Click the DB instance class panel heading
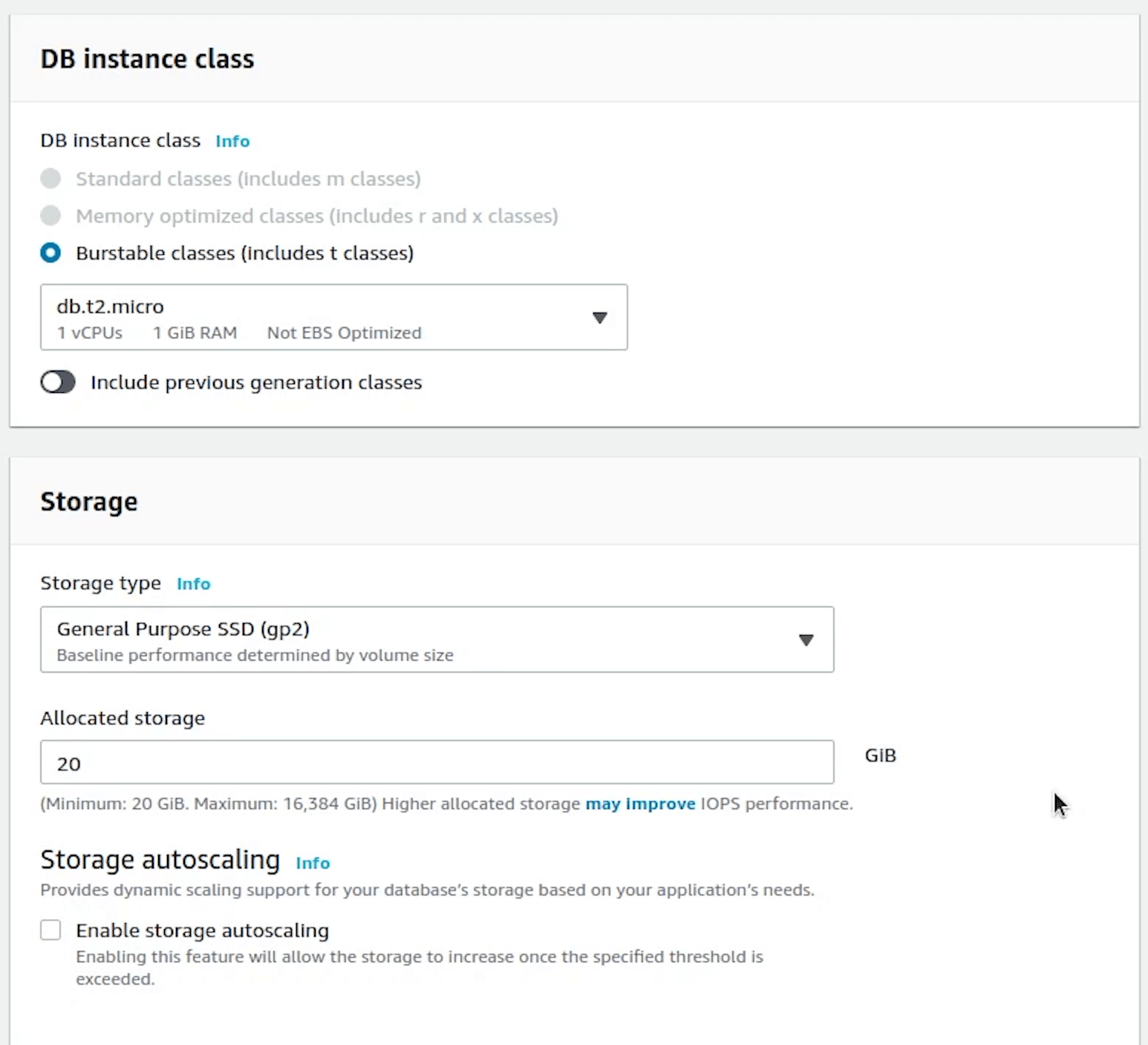The image size is (1148, 1045). coord(147,59)
